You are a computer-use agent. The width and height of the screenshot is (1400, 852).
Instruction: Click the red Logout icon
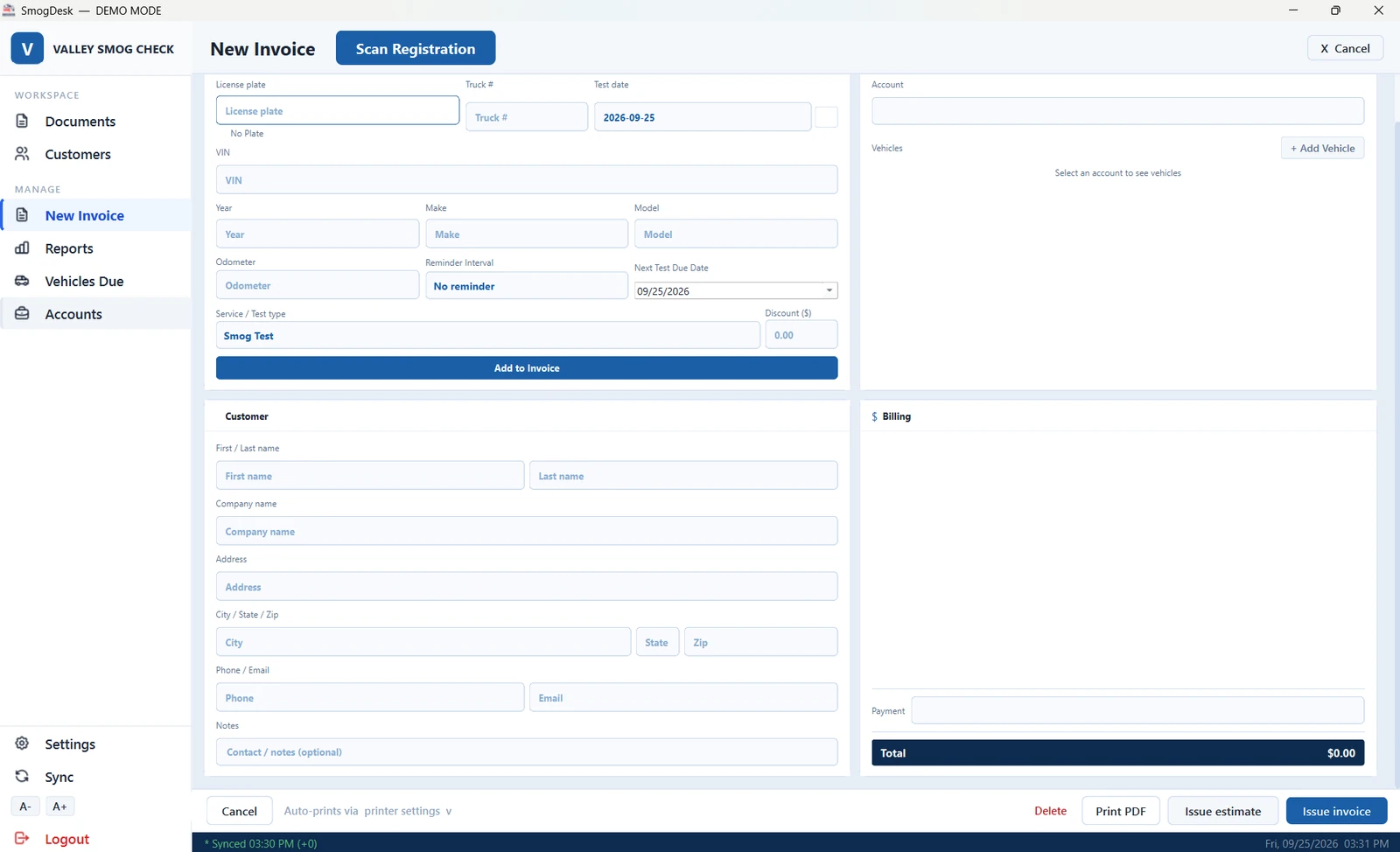tap(22, 839)
